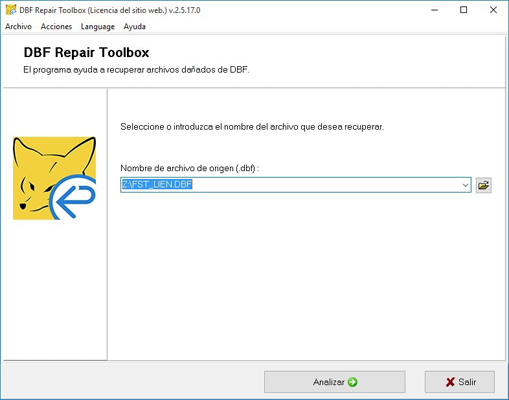This screenshot has width=509, height=400.
Task: Click the browse folder icon
Action: click(x=483, y=185)
